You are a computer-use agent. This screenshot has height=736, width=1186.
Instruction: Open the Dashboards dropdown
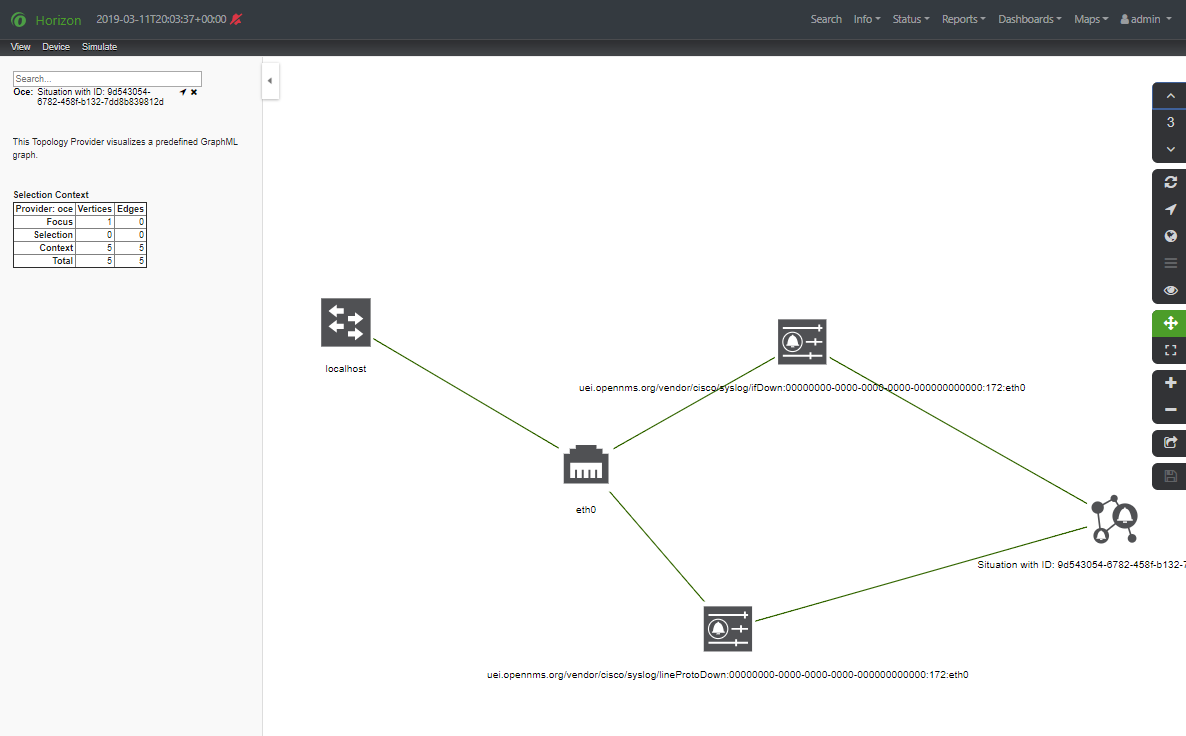coord(1029,18)
